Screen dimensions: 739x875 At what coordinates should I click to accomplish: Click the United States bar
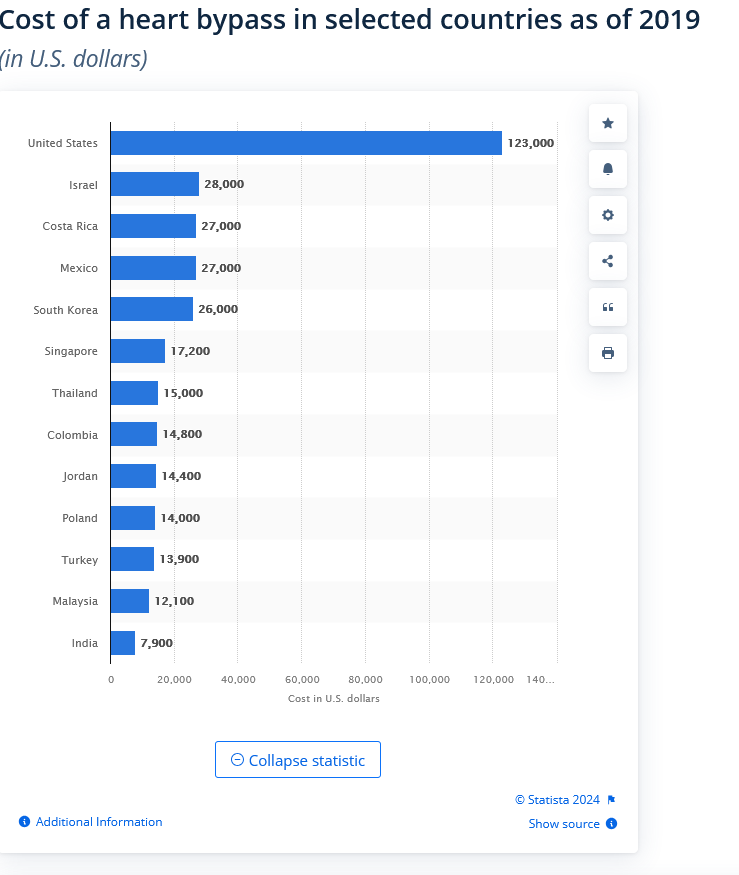(306, 143)
